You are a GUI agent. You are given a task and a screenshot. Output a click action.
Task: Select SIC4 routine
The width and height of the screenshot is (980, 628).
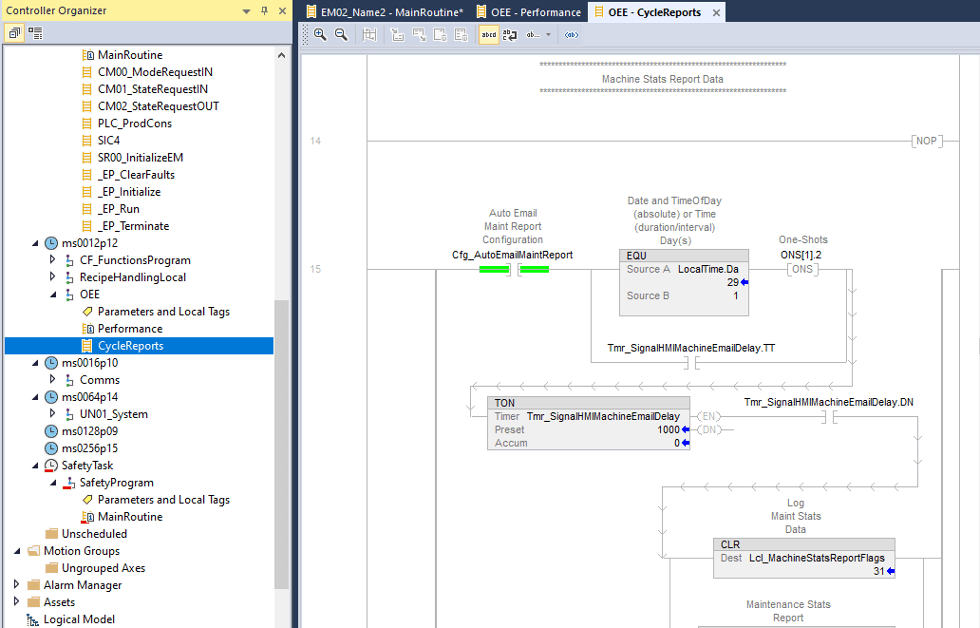[109, 140]
